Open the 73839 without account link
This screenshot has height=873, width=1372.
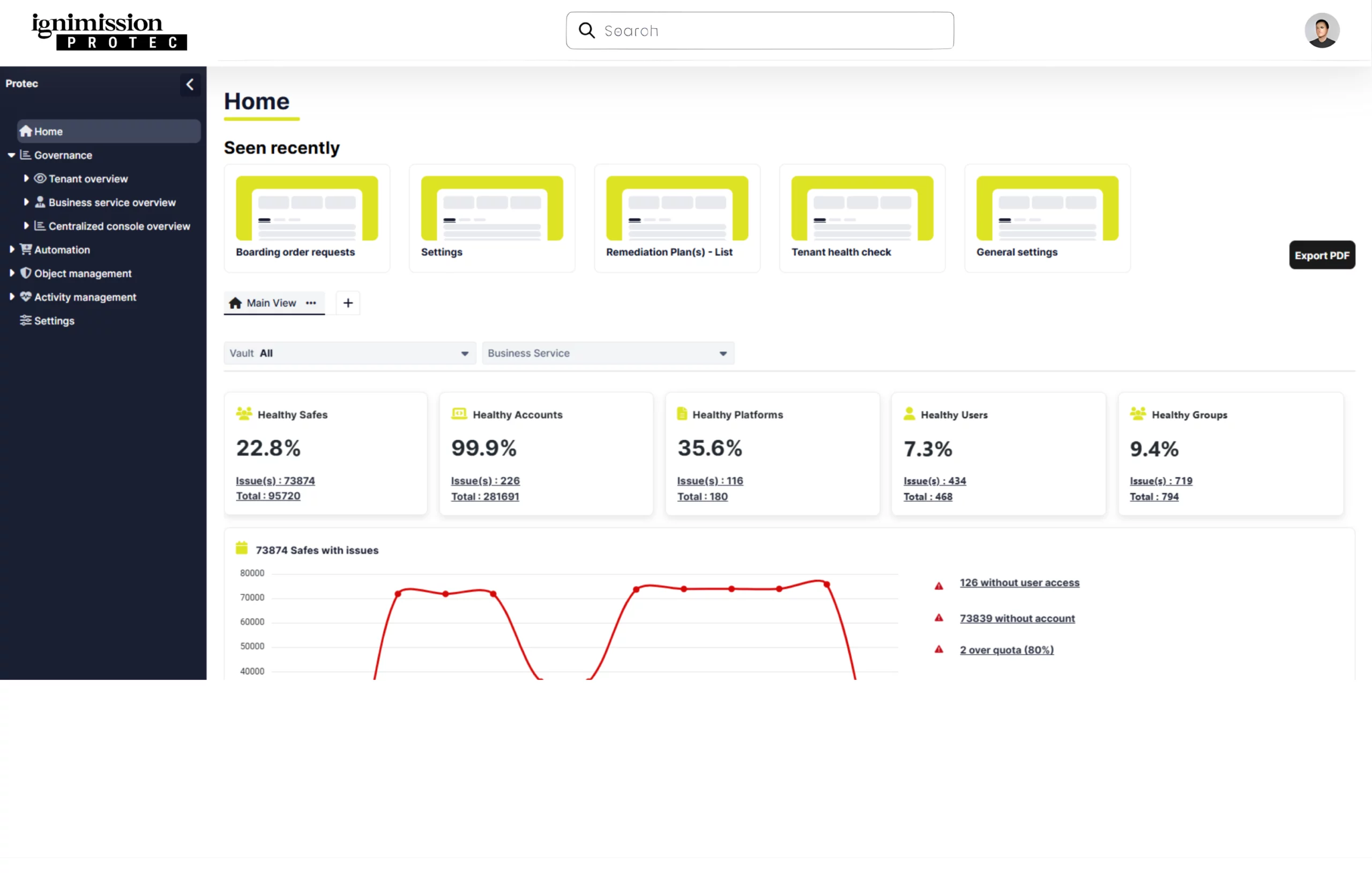tap(1017, 618)
